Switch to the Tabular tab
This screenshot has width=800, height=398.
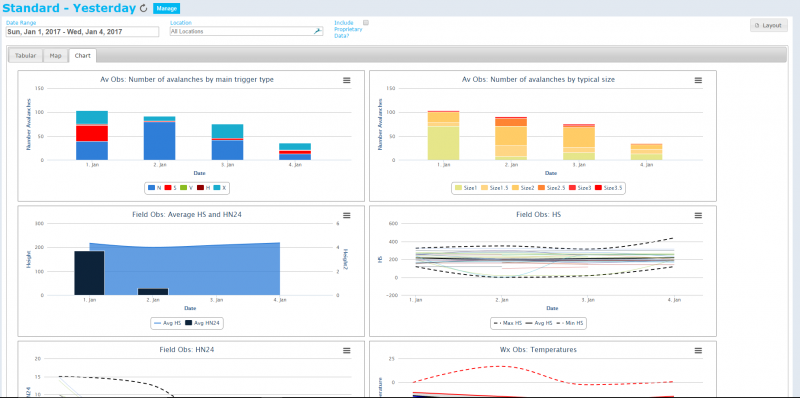(x=26, y=56)
